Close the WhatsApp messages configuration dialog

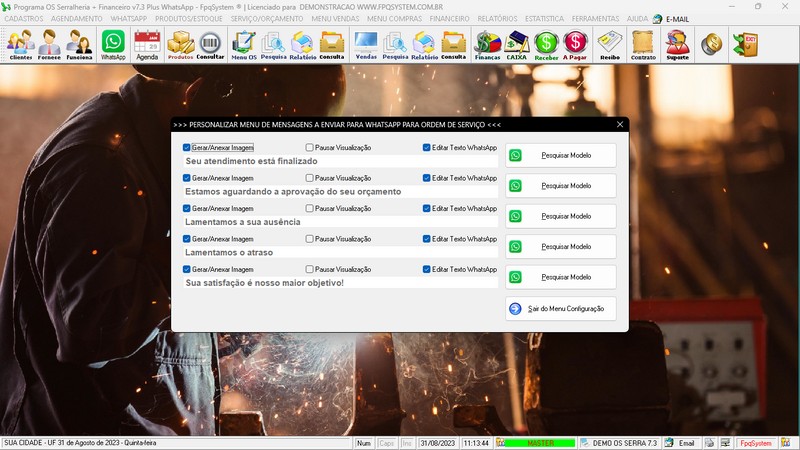click(x=620, y=124)
